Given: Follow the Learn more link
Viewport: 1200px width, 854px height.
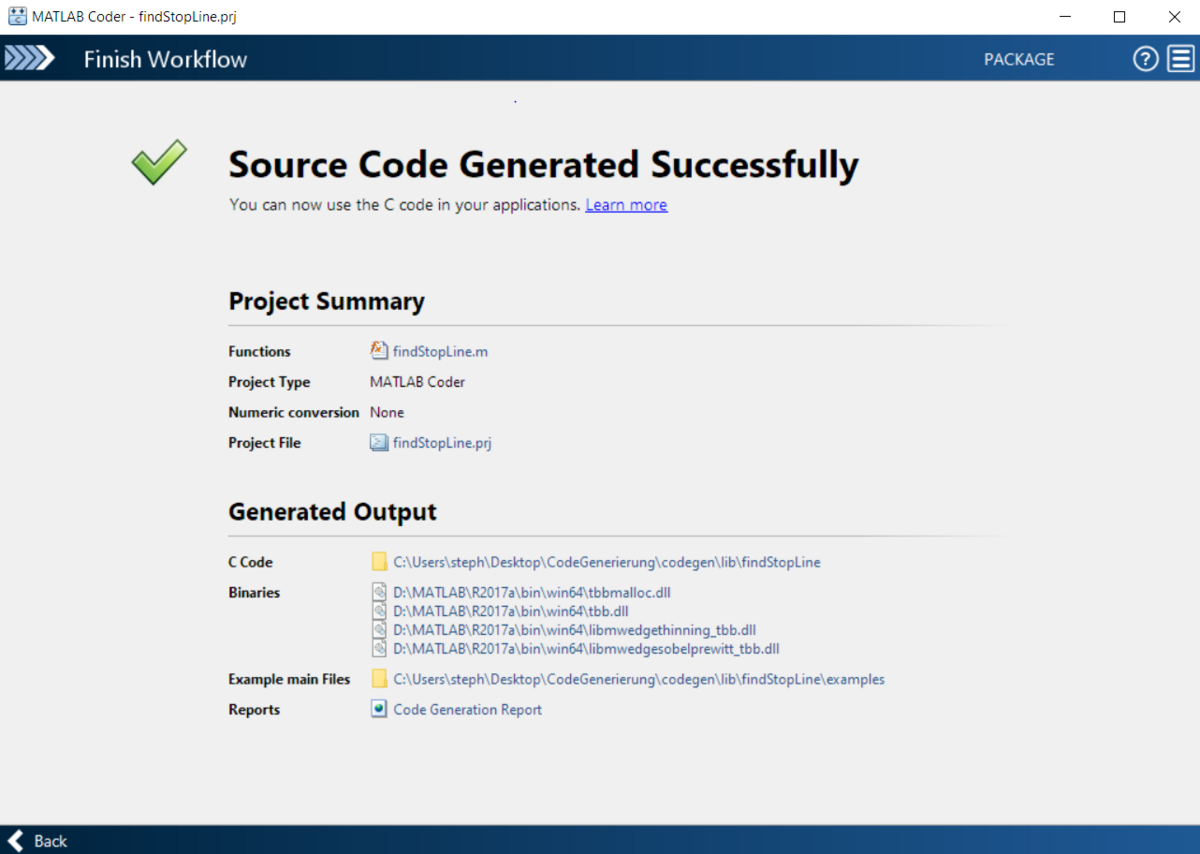Looking at the screenshot, I should pos(626,205).
